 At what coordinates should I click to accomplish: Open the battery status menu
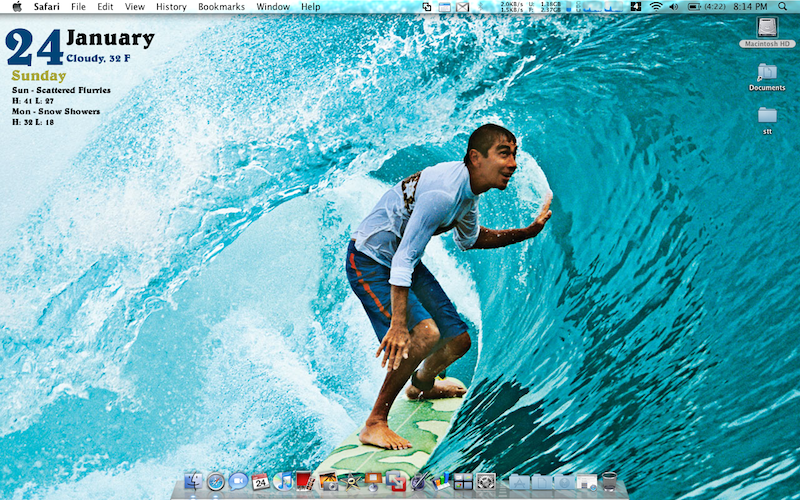(707, 7)
